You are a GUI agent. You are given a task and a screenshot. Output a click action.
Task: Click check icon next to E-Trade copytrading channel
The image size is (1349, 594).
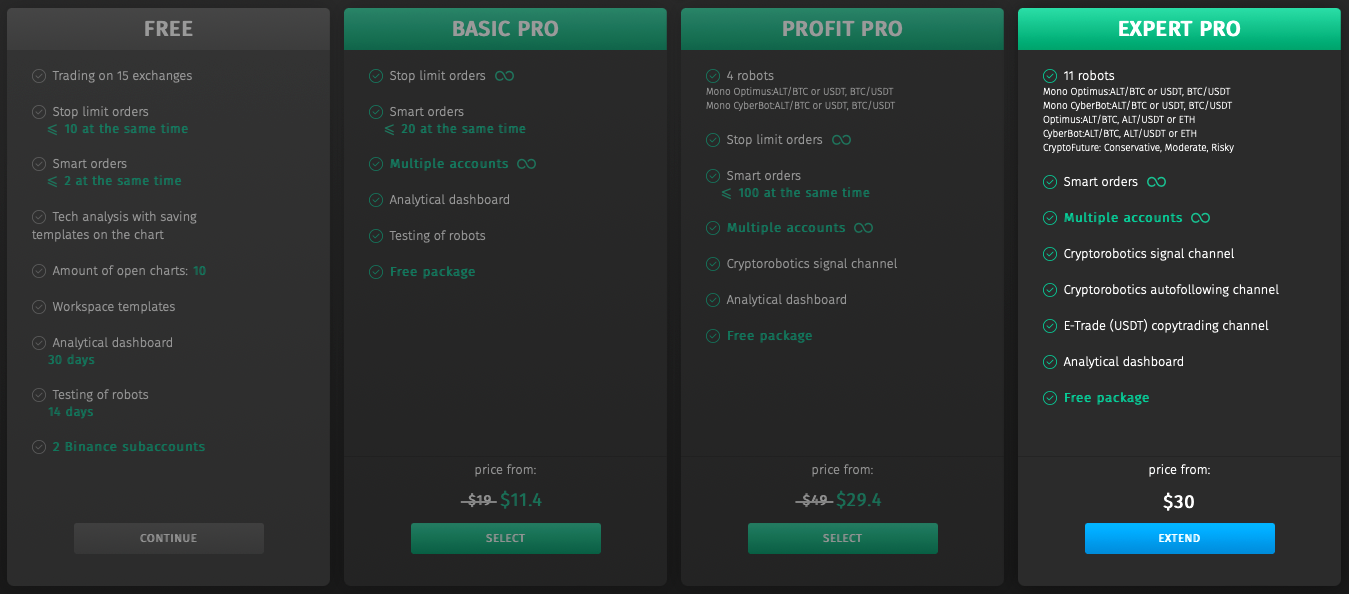tap(1050, 326)
